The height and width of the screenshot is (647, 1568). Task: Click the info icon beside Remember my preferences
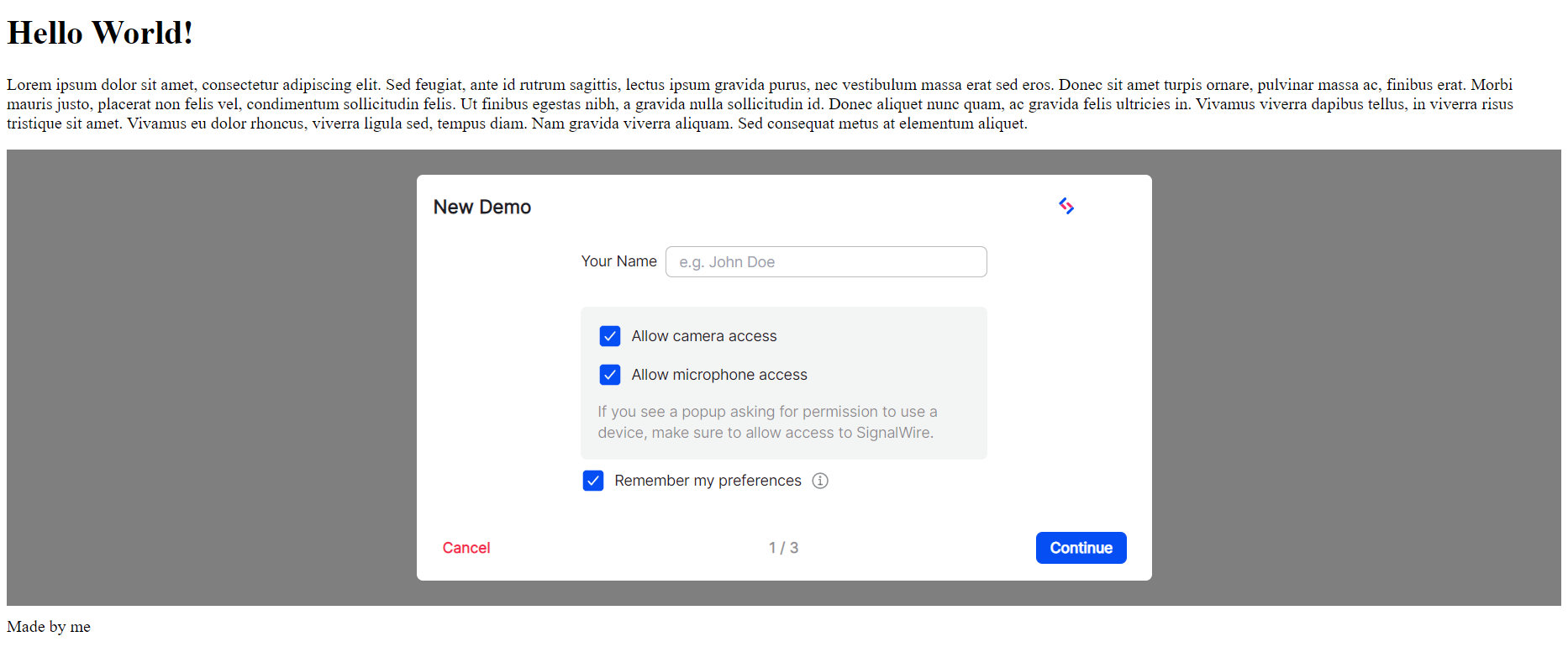(820, 481)
